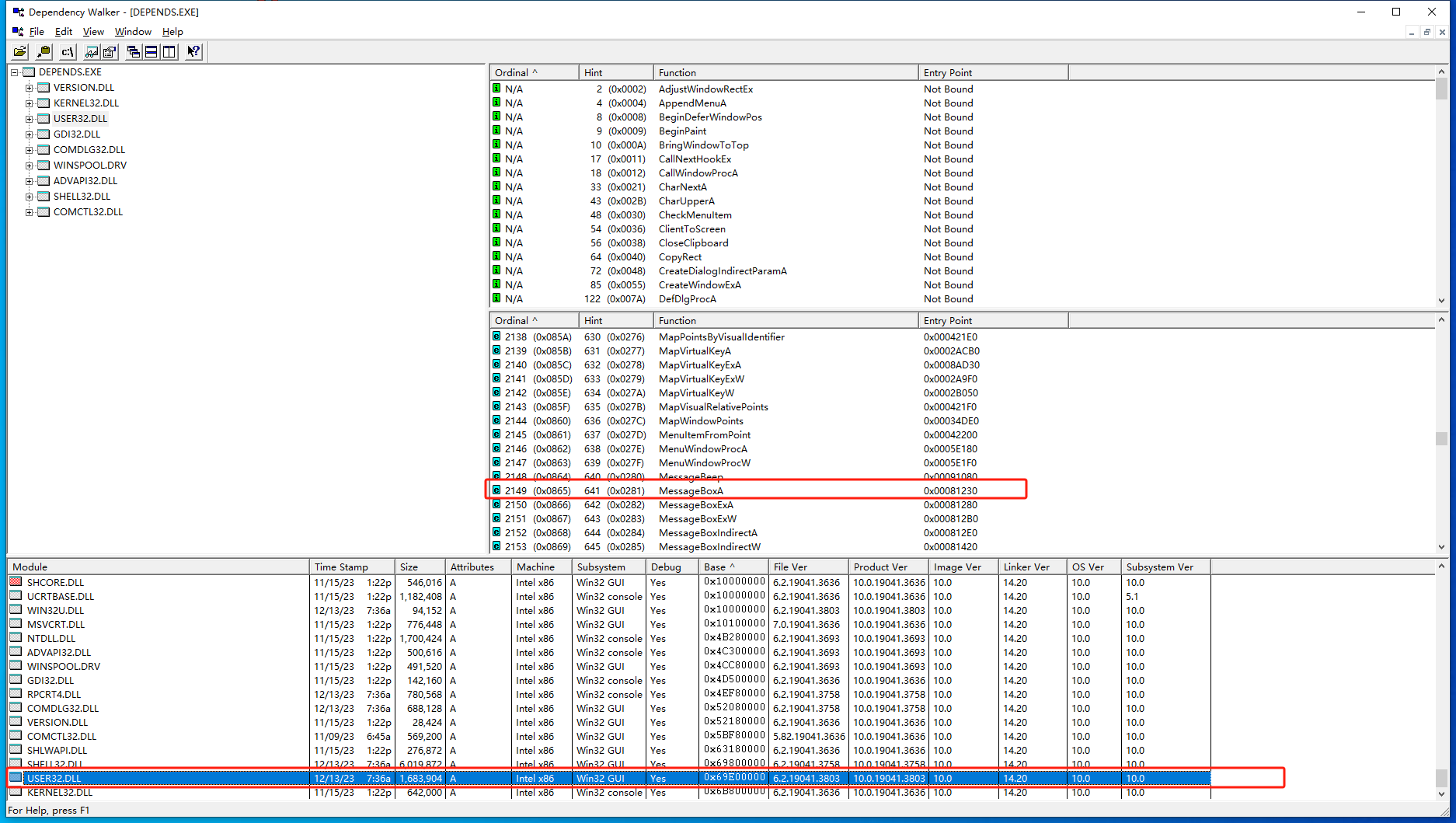Sort modules by the Time Stamp column header
This screenshot has width=1456, height=823.
pyautogui.click(x=342, y=567)
